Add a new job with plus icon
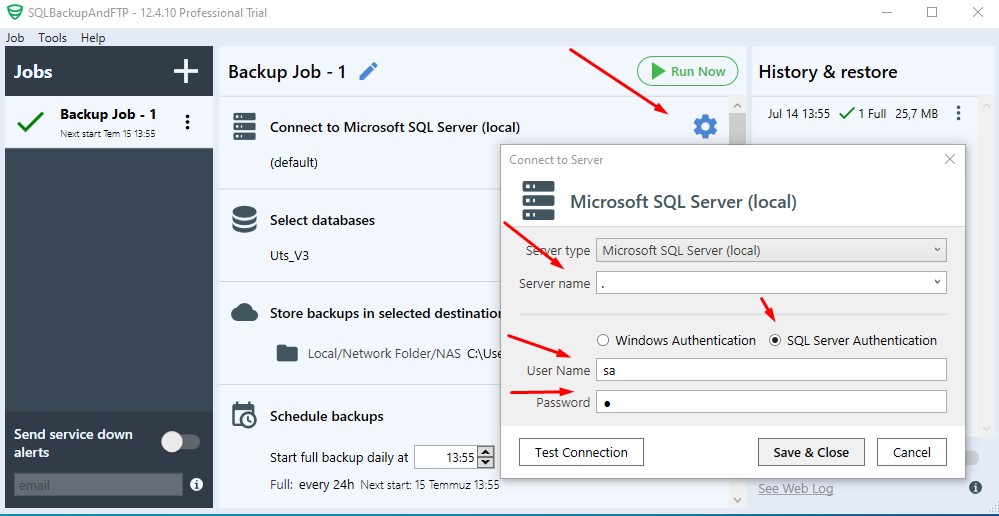 click(x=186, y=71)
